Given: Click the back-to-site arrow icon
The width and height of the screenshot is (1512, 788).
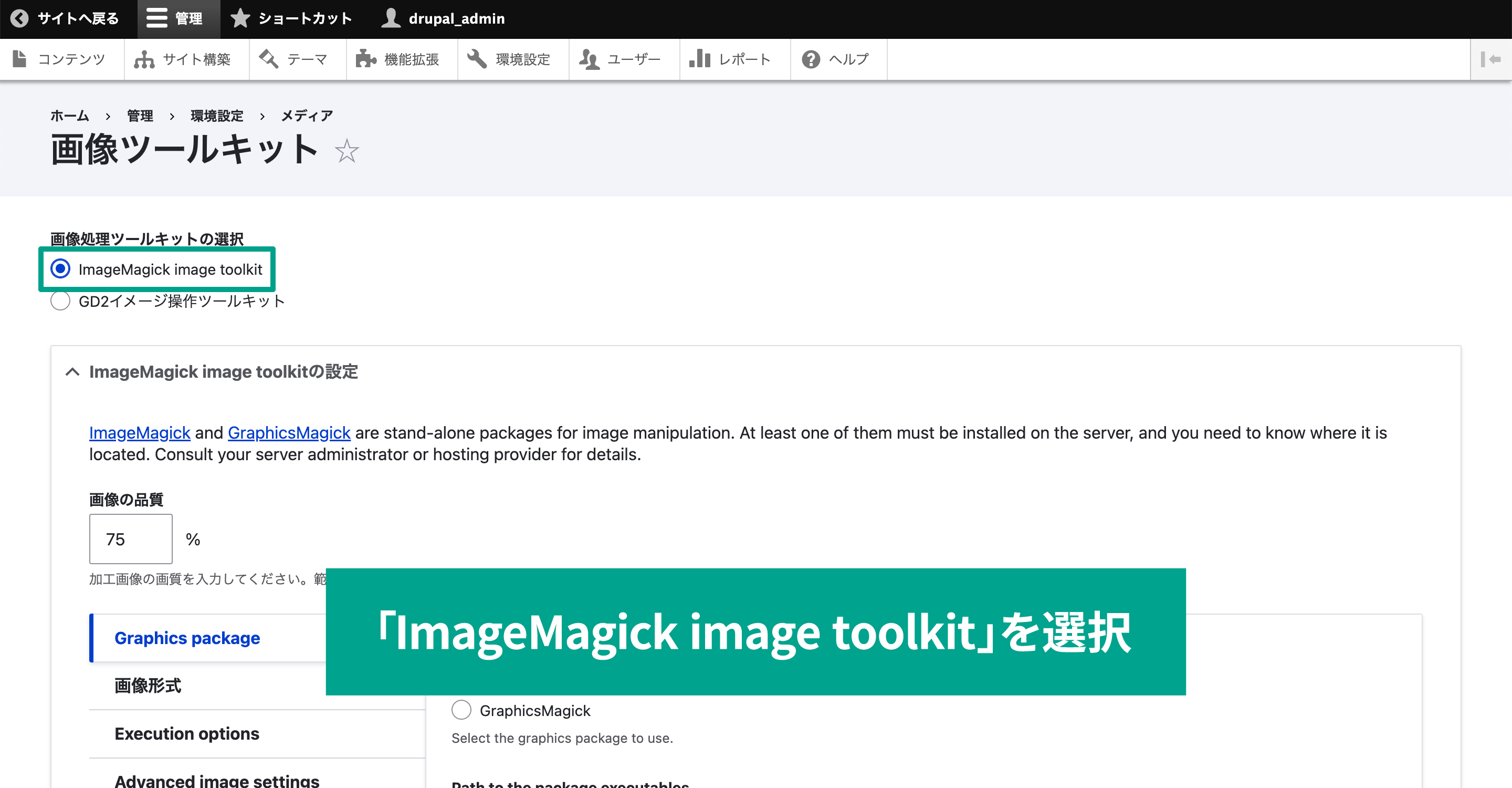Looking at the screenshot, I should coord(19,18).
